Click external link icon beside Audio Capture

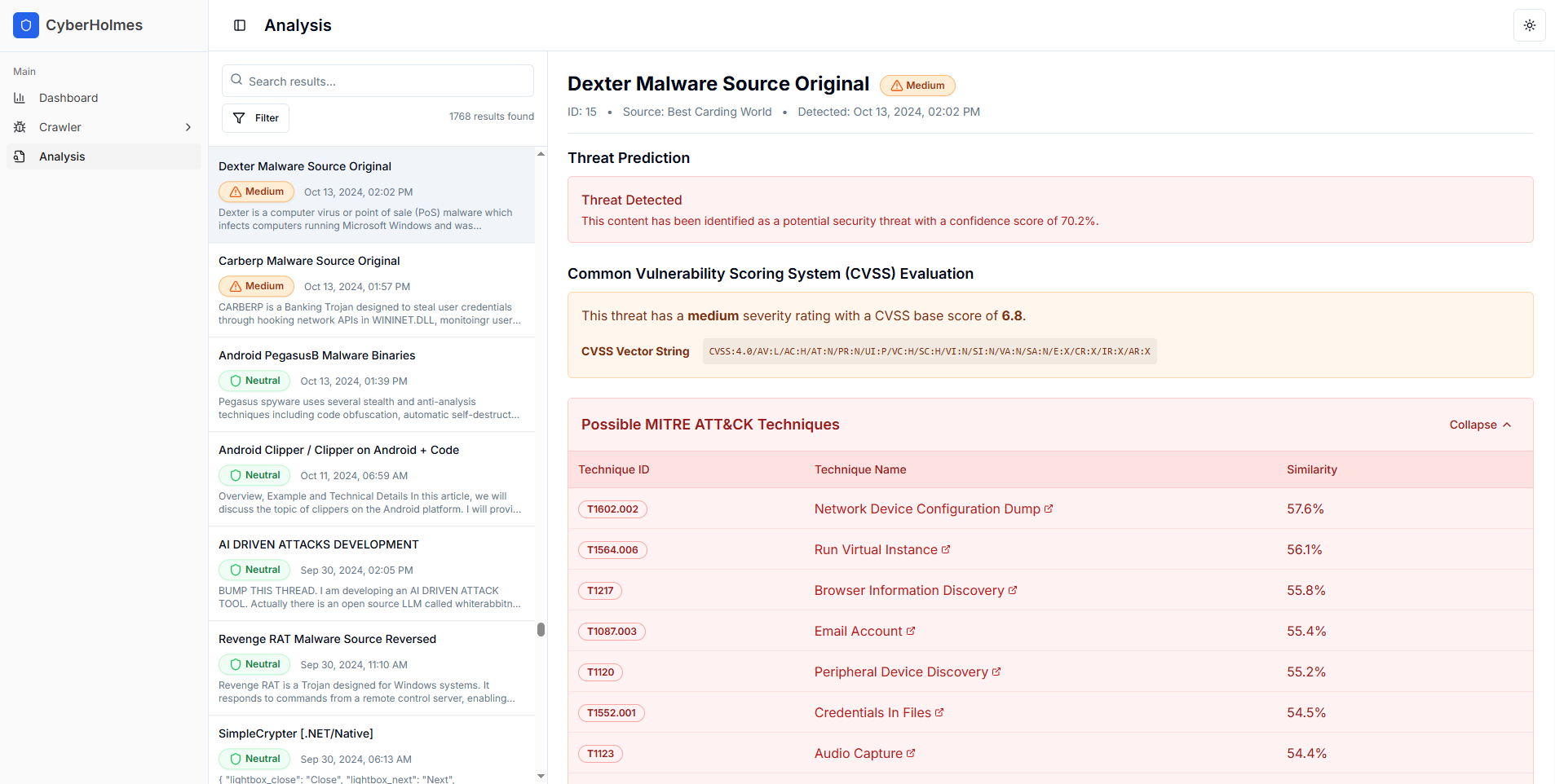pos(911,753)
